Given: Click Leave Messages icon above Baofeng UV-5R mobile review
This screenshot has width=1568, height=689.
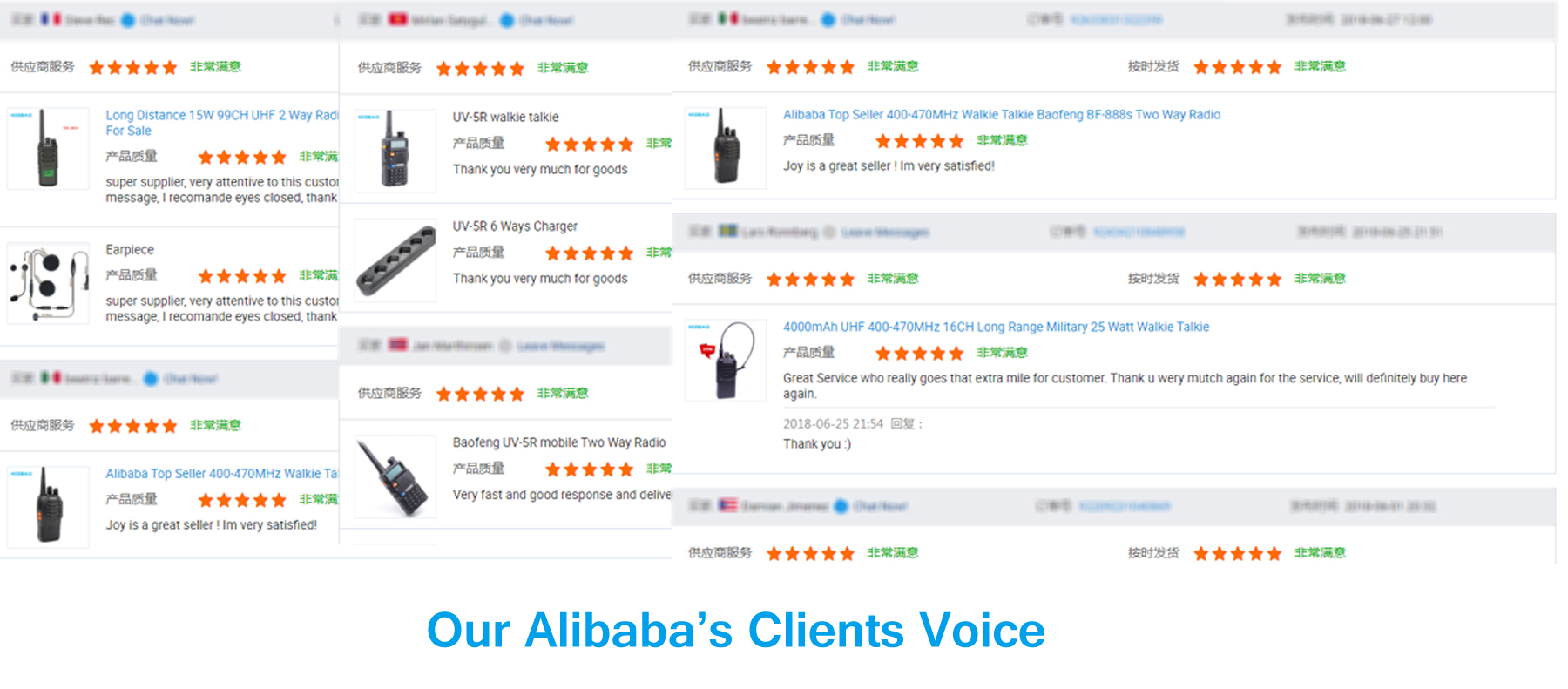Looking at the screenshot, I should pos(505,346).
